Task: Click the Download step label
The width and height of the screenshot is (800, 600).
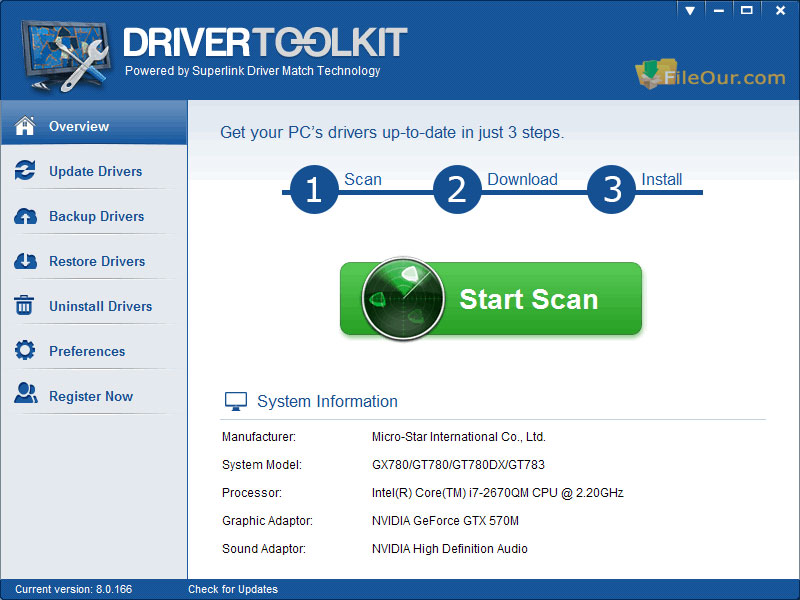Action: point(522,179)
